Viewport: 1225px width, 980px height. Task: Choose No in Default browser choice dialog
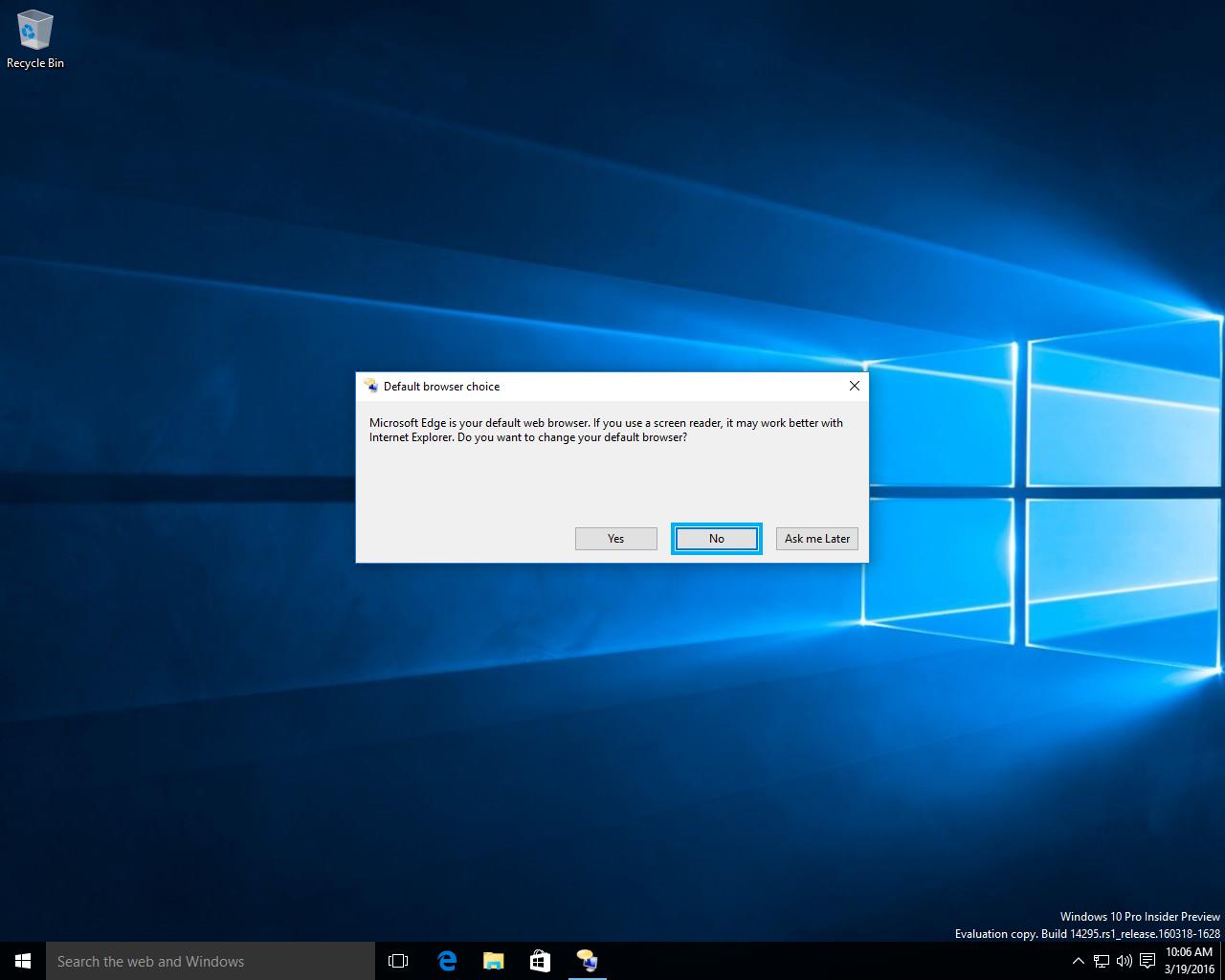pos(717,539)
